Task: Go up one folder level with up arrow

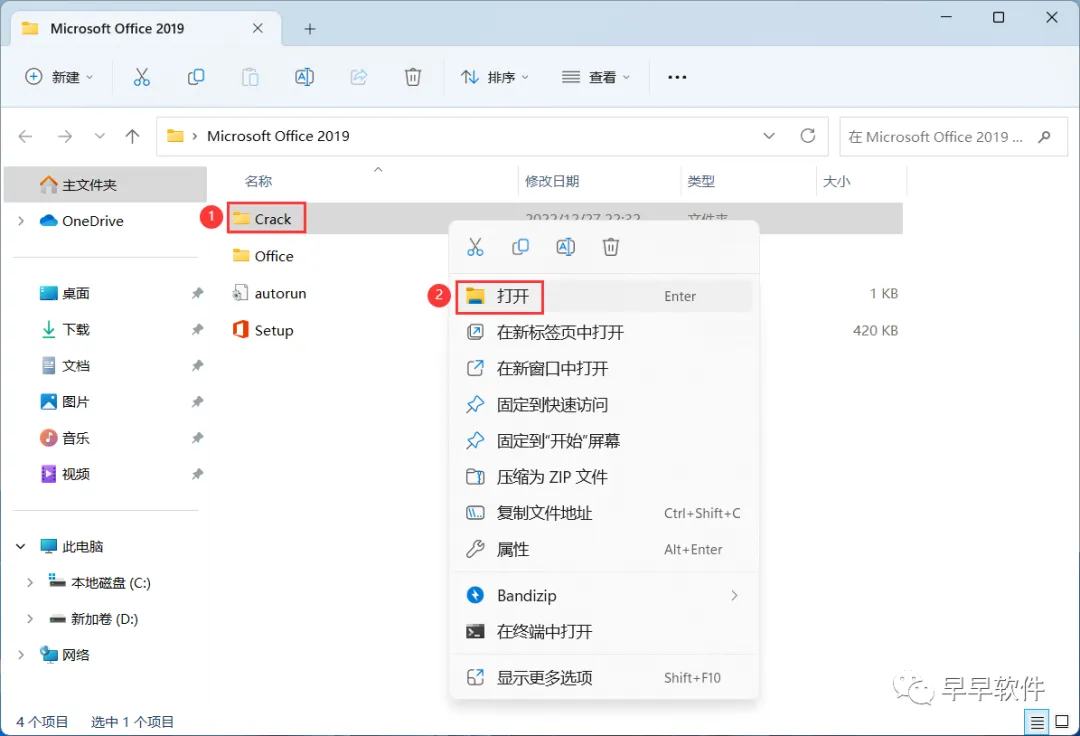Action: pos(132,136)
